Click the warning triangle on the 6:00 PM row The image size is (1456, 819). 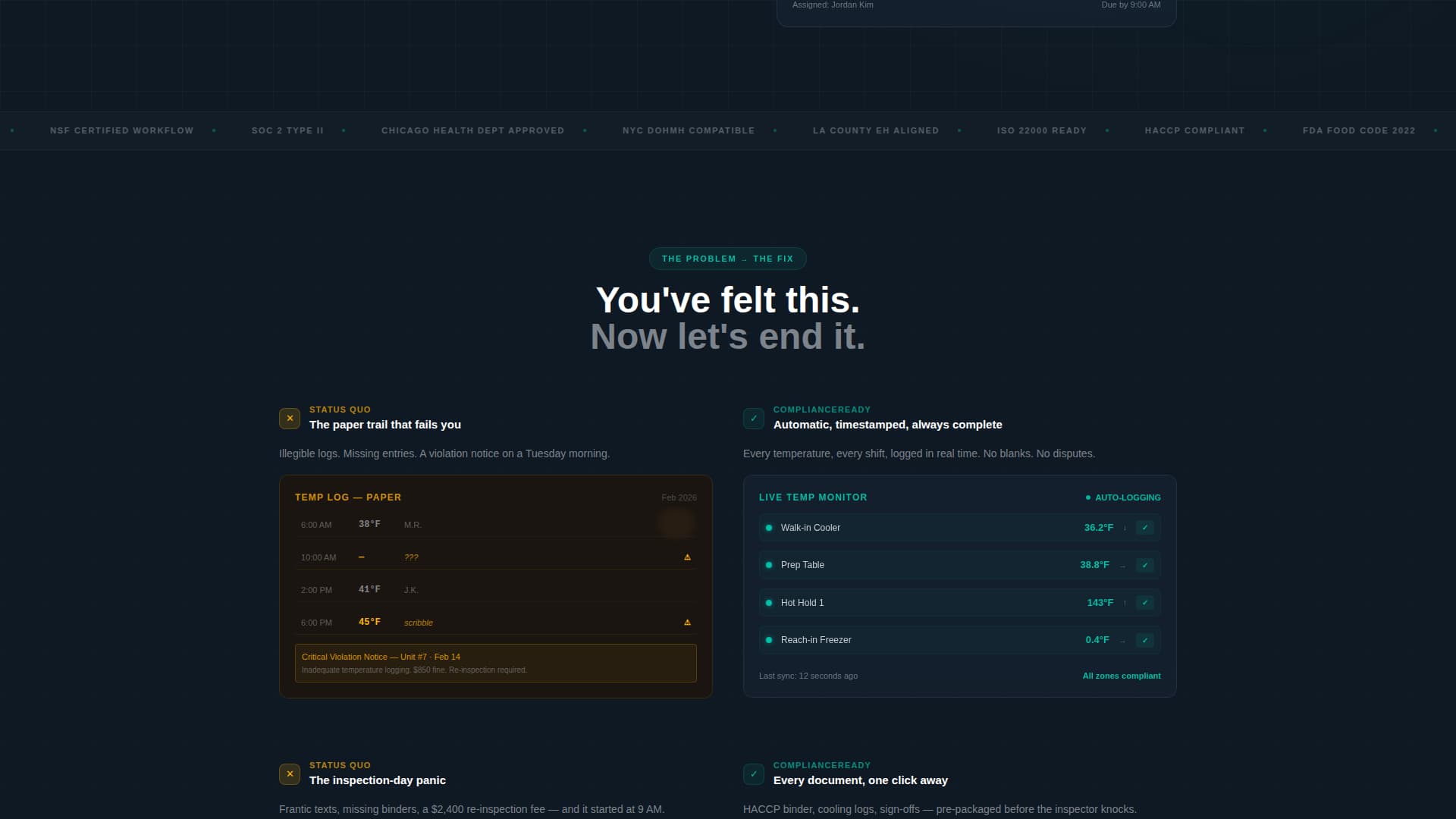(687, 623)
